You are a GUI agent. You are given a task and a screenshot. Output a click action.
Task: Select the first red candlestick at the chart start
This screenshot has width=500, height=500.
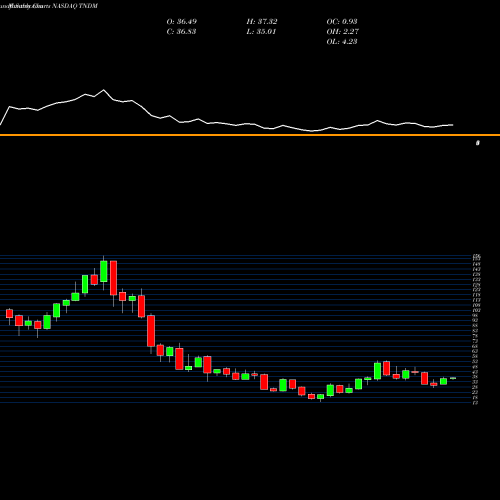click(9, 314)
